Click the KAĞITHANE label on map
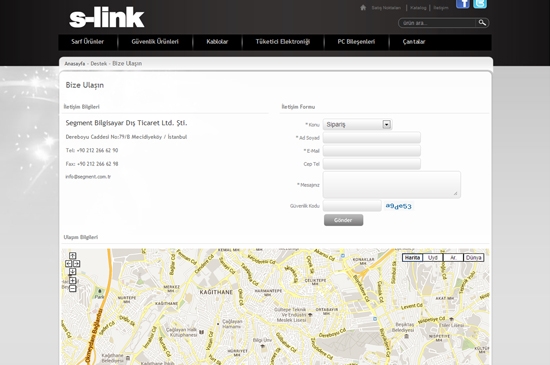Viewport: 550px width, 365px height. click(x=216, y=292)
